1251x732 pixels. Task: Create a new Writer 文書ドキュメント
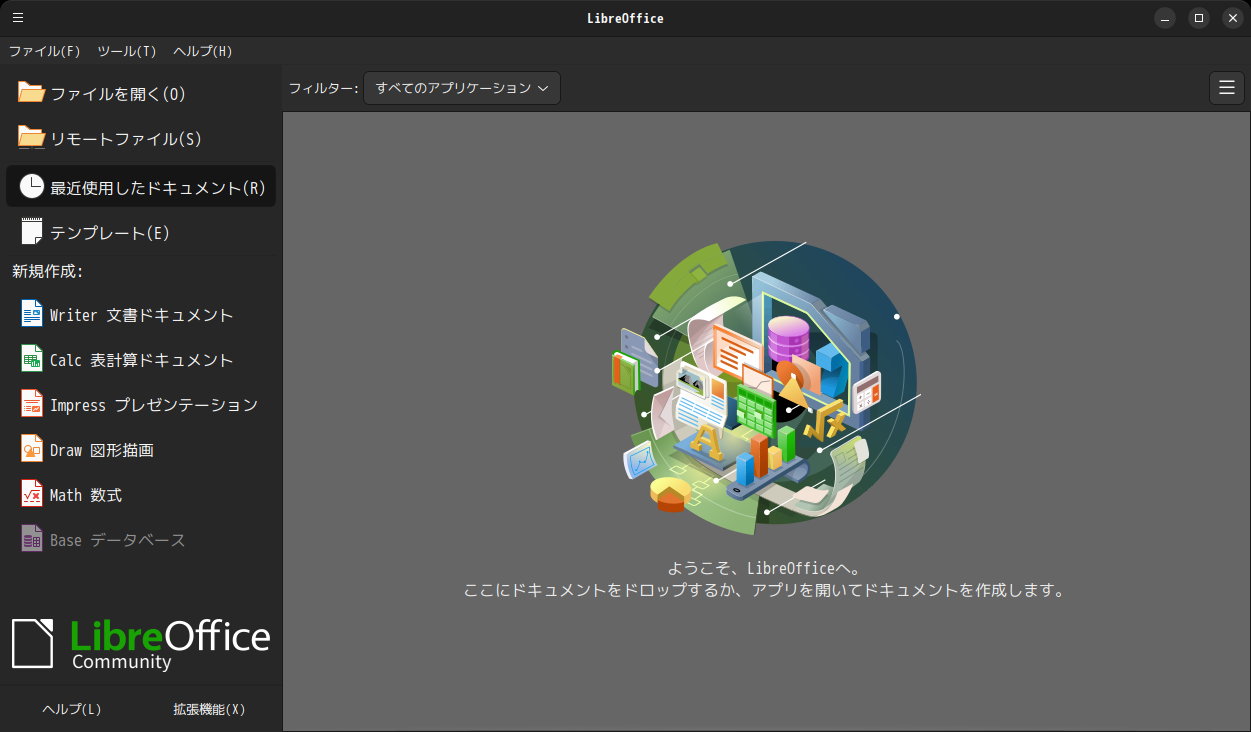pos(141,315)
